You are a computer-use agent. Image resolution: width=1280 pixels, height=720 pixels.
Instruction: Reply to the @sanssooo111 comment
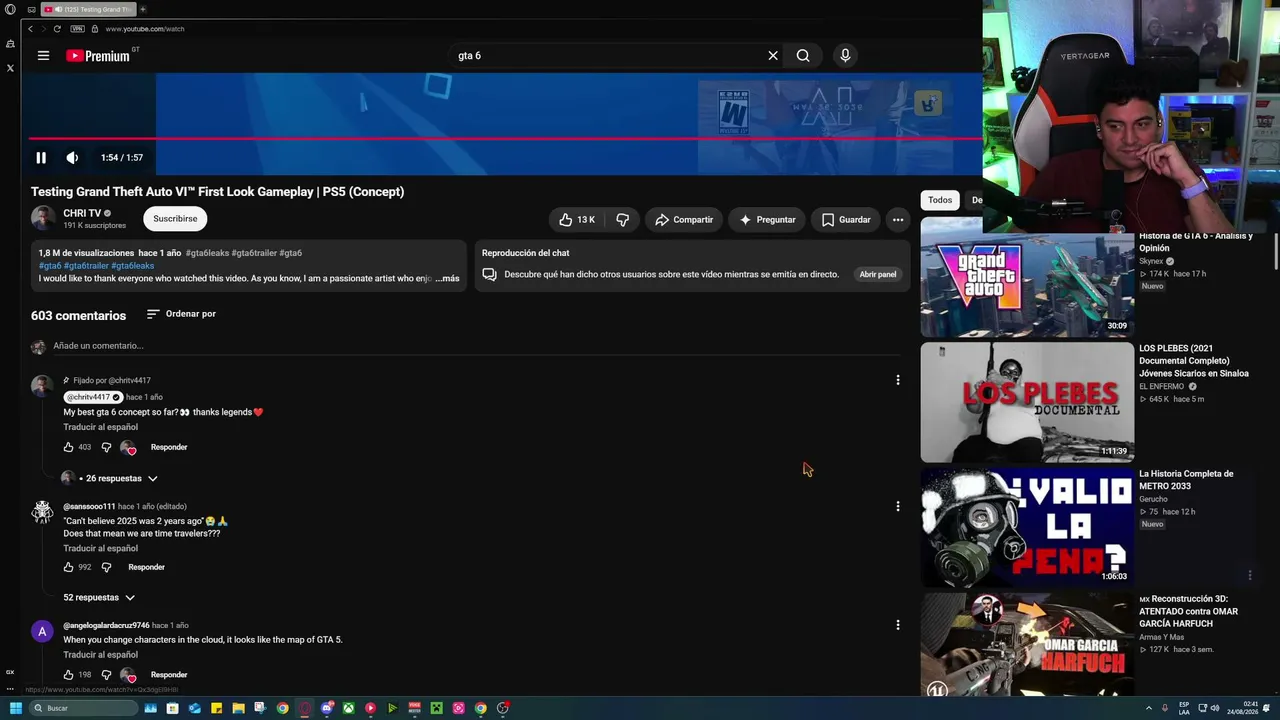(146, 567)
